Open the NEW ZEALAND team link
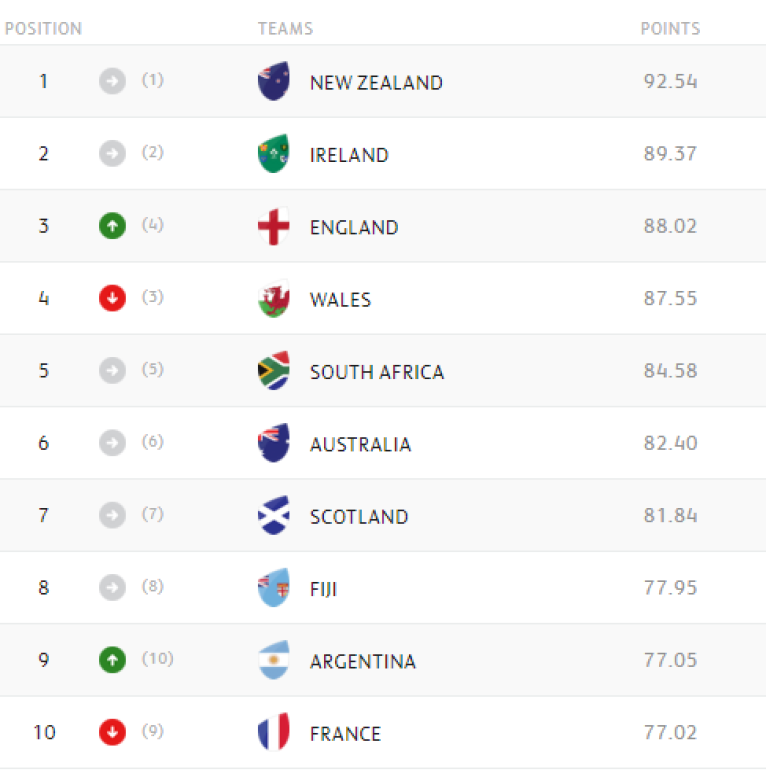Screen dimensions: 766x777 click(376, 83)
